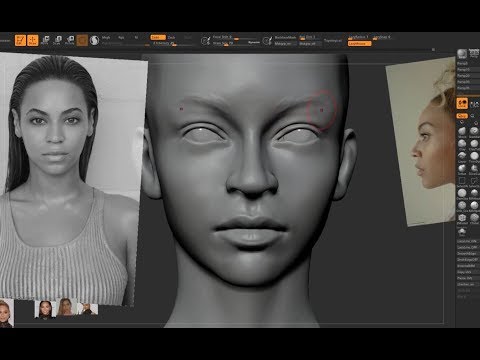Select the left brush in the grid's third row

(462, 156)
